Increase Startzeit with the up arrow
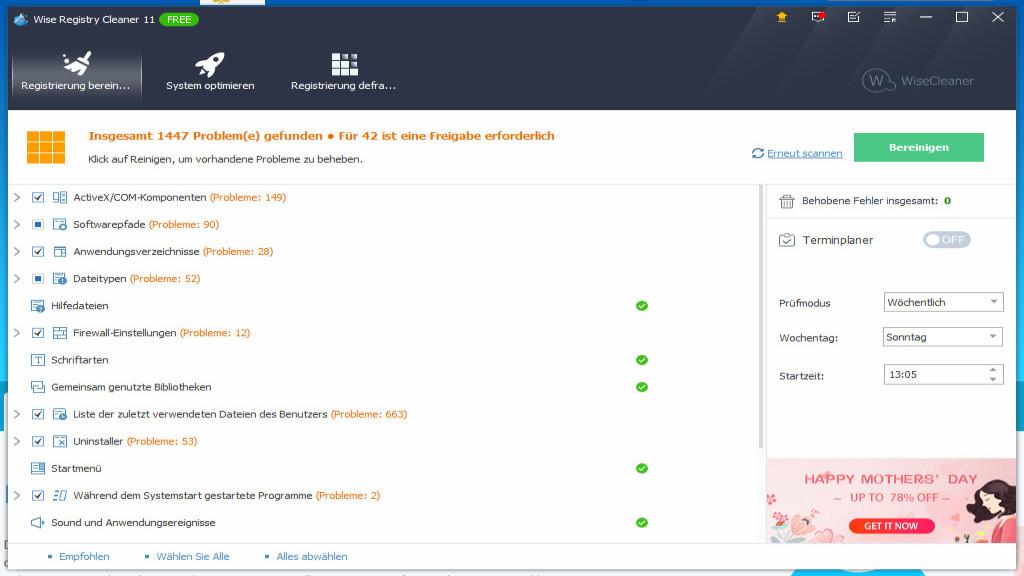 [x=993, y=370]
